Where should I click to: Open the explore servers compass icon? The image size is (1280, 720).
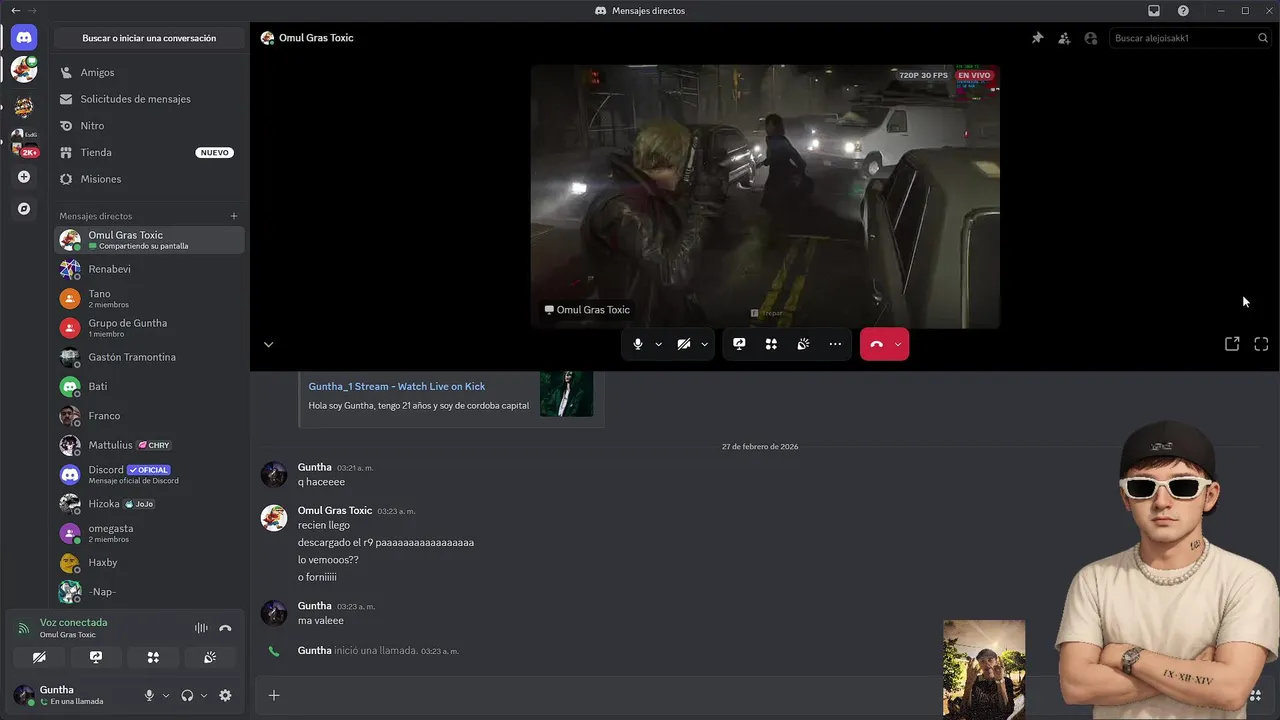coord(24,209)
